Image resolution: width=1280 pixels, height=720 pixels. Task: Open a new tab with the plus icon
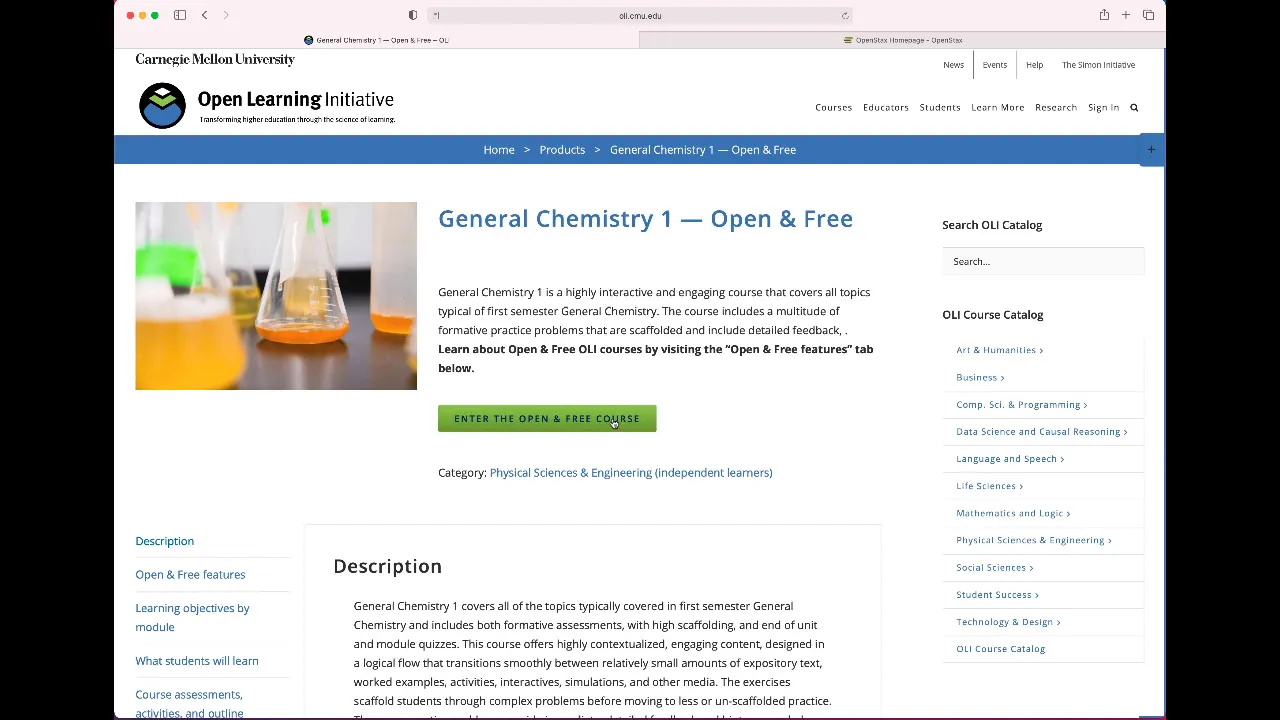(1126, 15)
